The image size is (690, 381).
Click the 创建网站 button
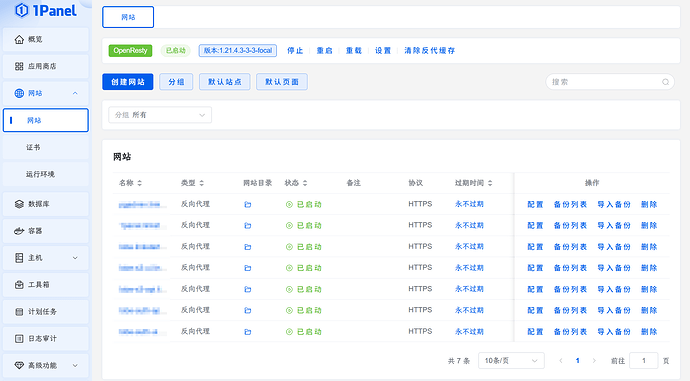[x=128, y=82]
